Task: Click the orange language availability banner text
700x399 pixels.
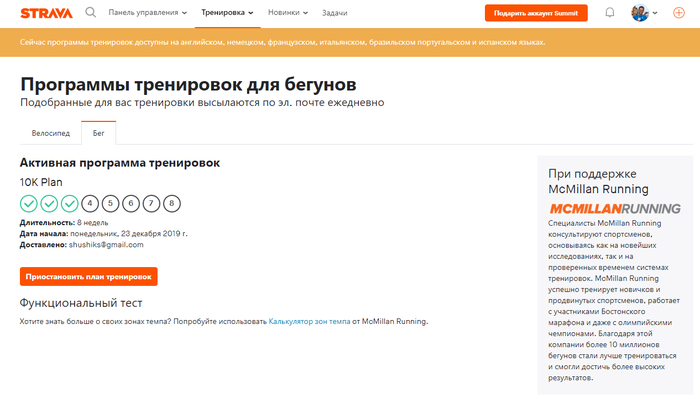Action: point(283,42)
